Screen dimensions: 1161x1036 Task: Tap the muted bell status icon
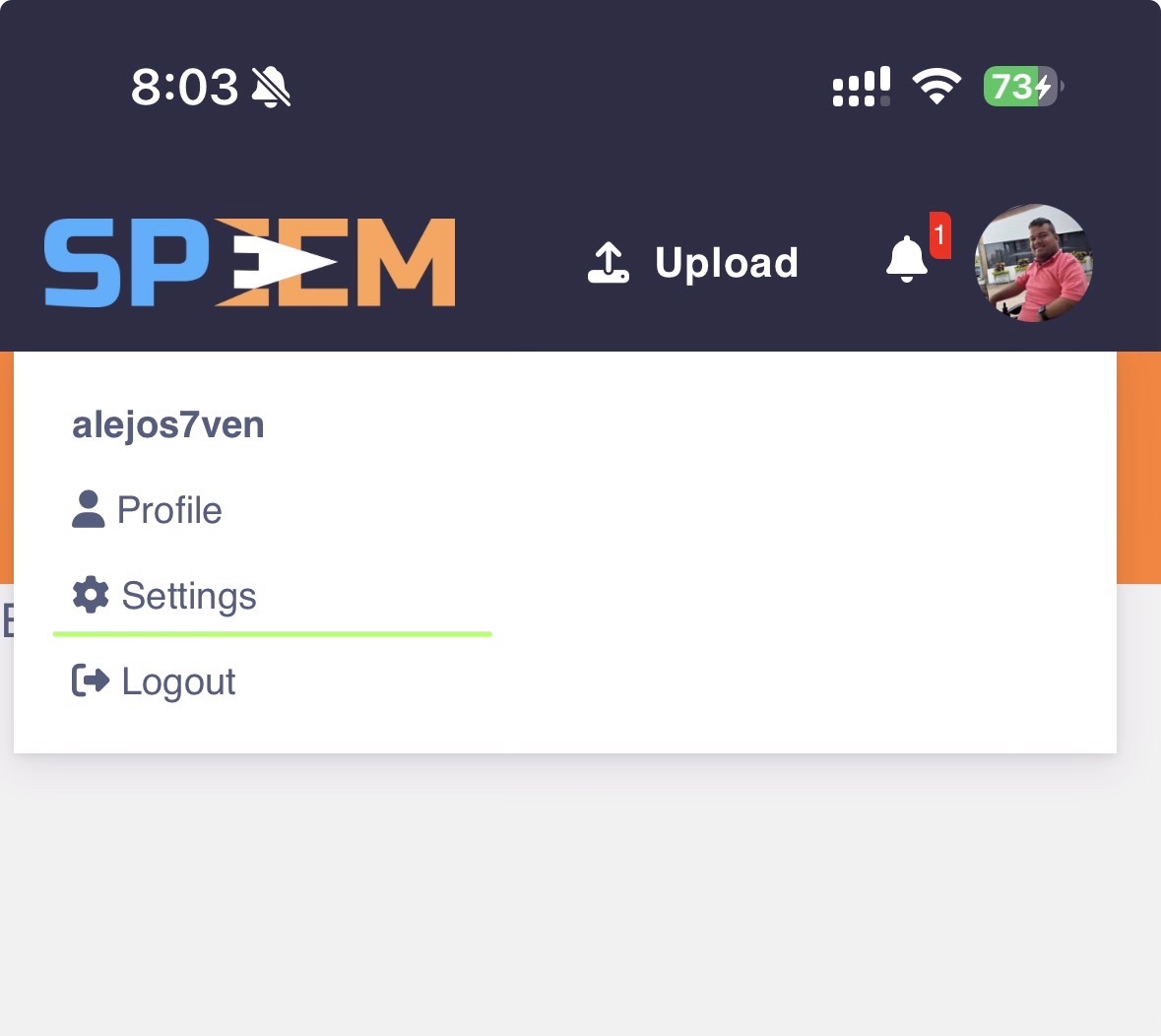point(271,87)
